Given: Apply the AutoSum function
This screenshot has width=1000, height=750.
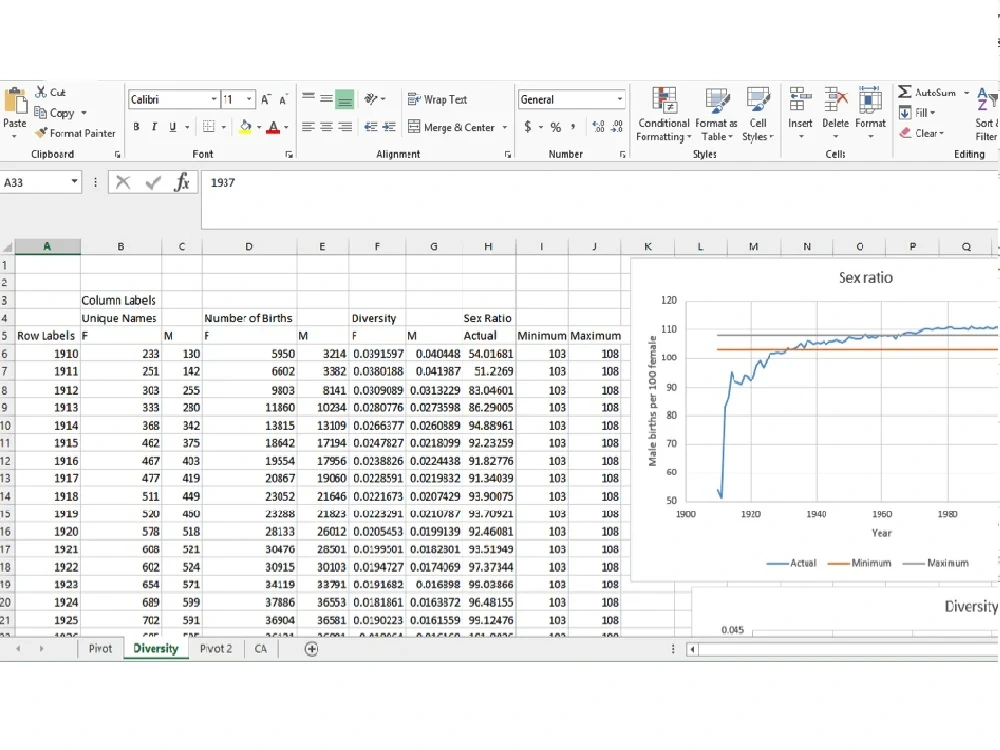Looking at the screenshot, I should [x=933, y=92].
